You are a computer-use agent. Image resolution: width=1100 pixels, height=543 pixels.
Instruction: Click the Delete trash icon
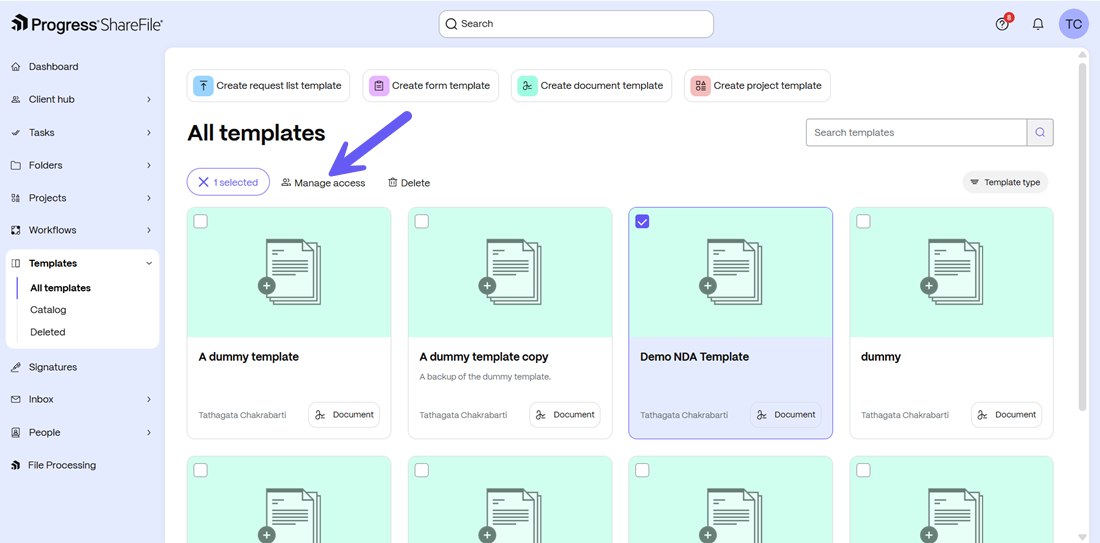pyautogui.click(x=393, y=182)
